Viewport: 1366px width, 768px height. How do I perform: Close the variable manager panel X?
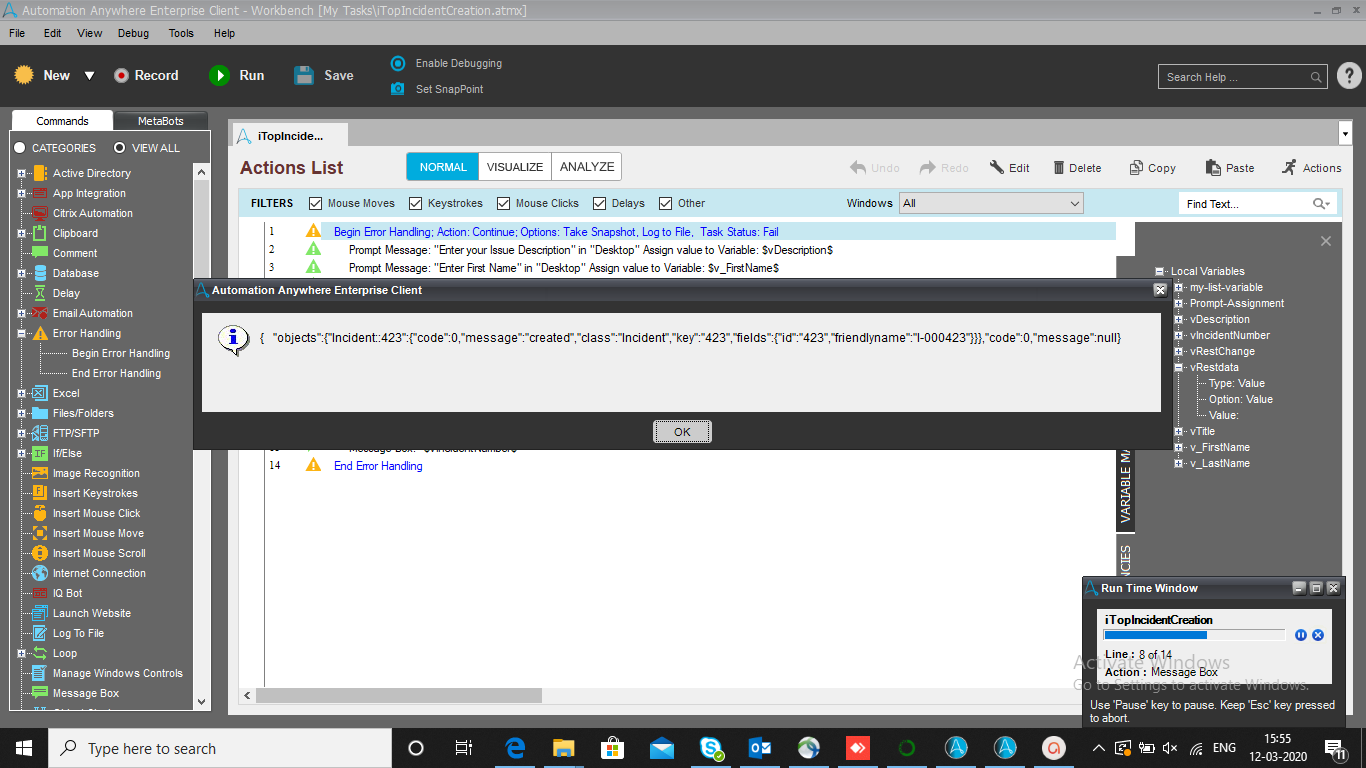1326,241
